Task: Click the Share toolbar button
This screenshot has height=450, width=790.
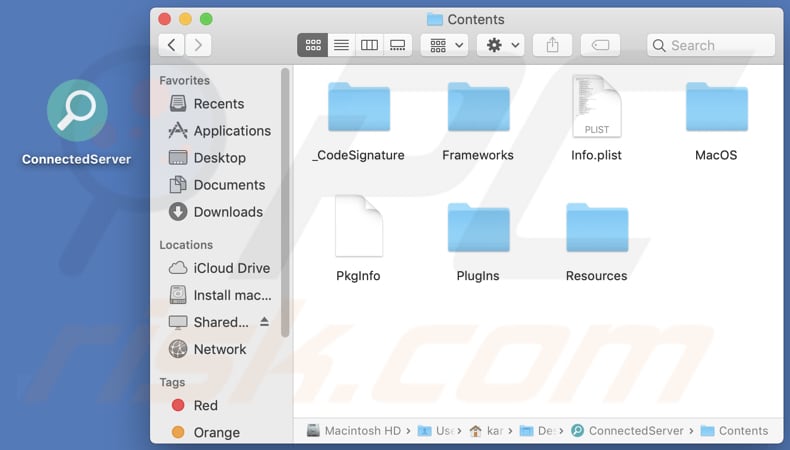Action: (x=552, y=45)
